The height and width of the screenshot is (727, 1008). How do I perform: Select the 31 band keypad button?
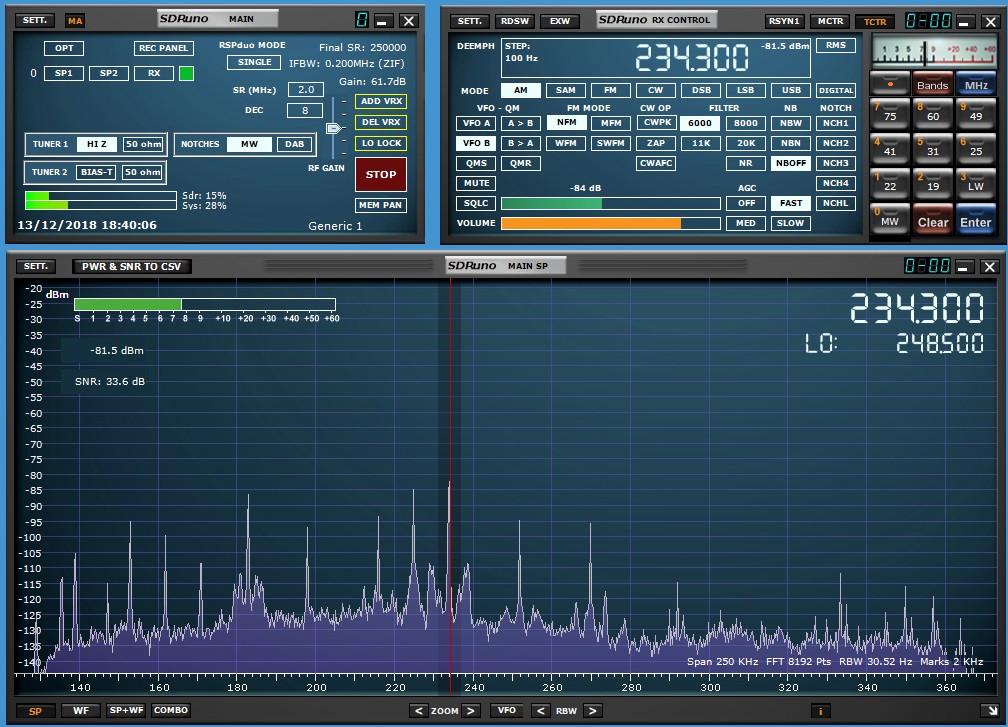(933, 149)
